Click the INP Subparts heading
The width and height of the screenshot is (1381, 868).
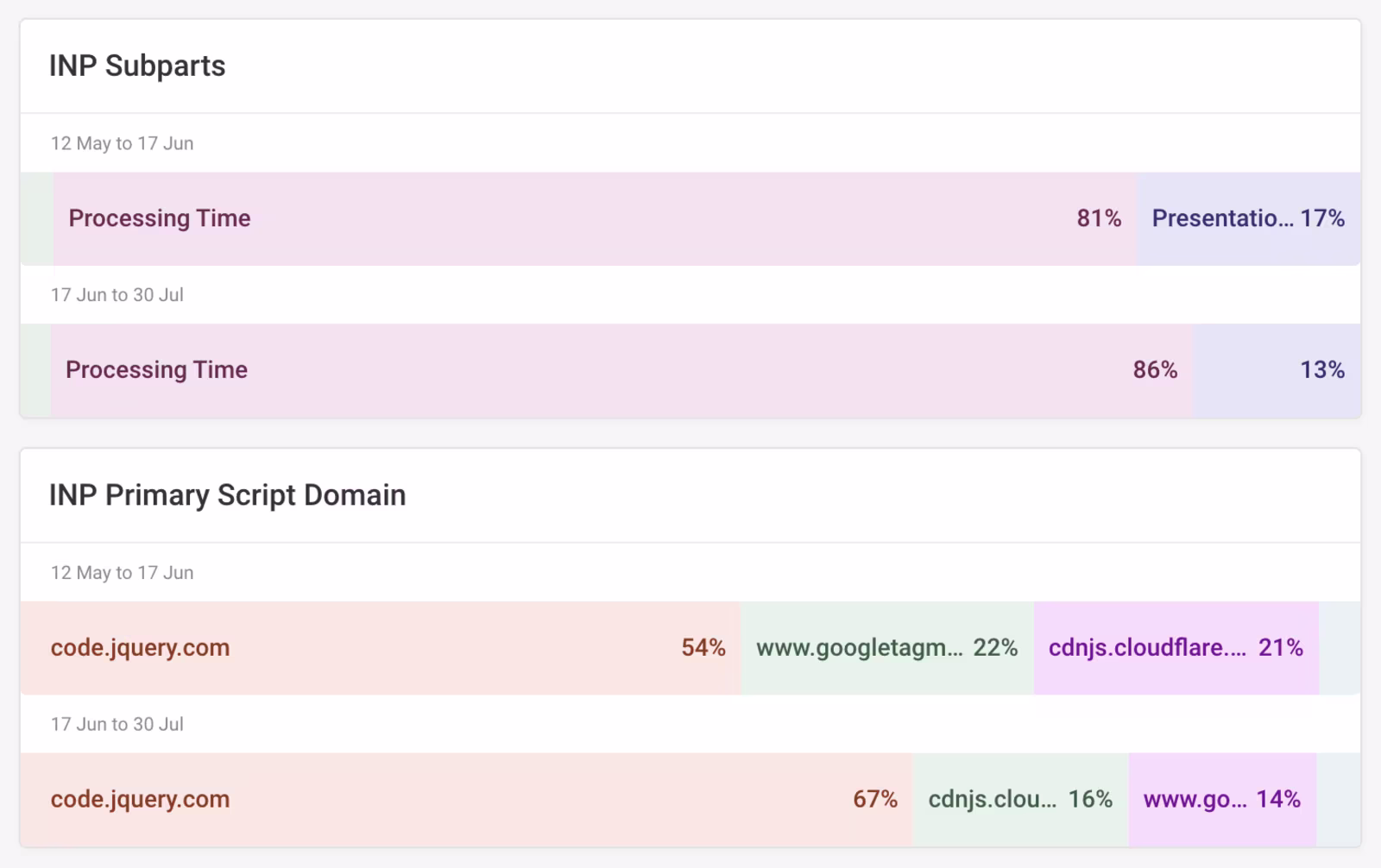(137, 66)
